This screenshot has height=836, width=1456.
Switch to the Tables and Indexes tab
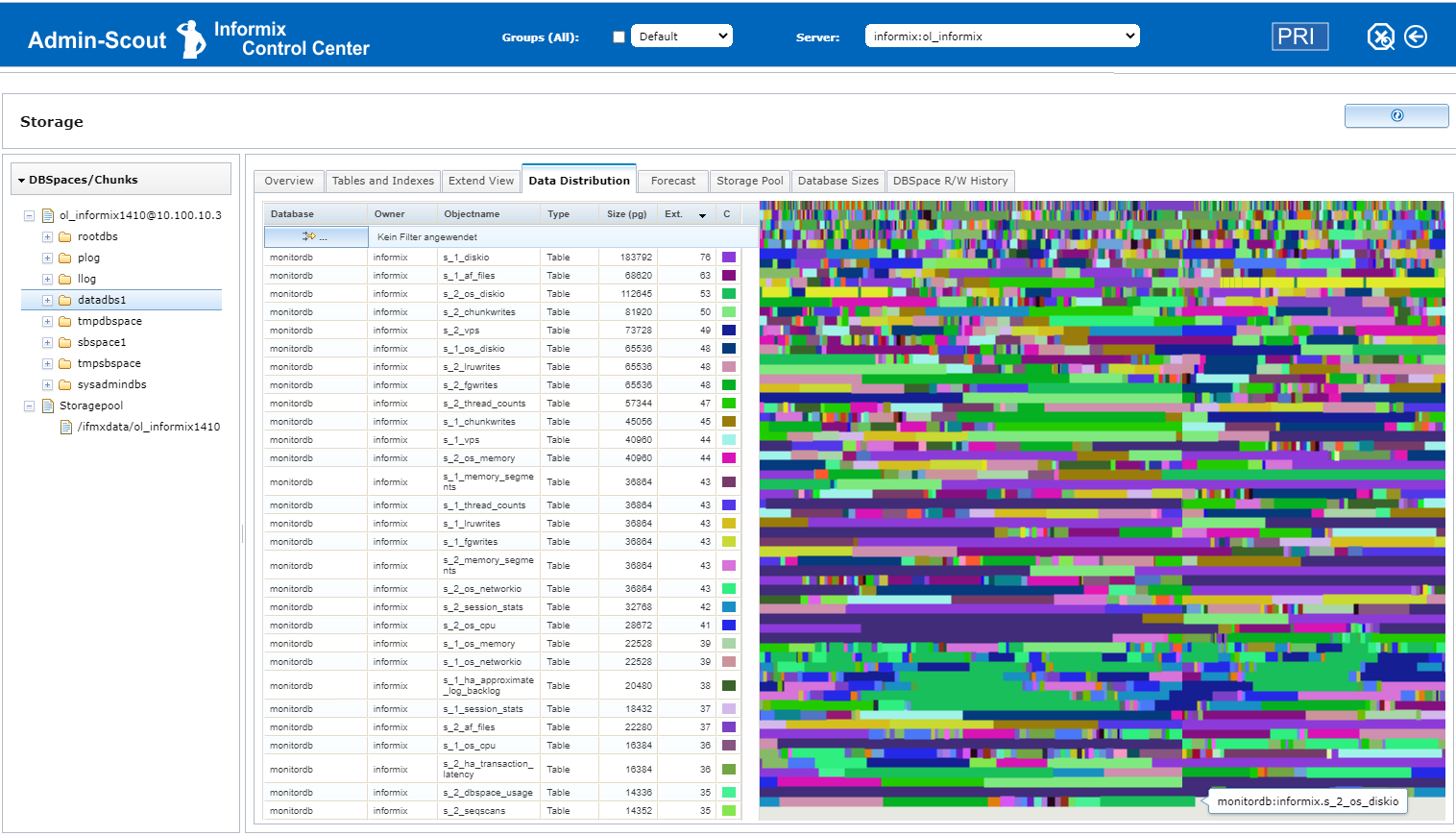(x=382, y=181)
